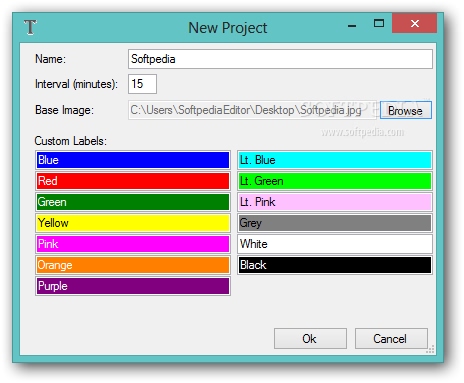Select the Pink custom label

click(x=133, y=244)
